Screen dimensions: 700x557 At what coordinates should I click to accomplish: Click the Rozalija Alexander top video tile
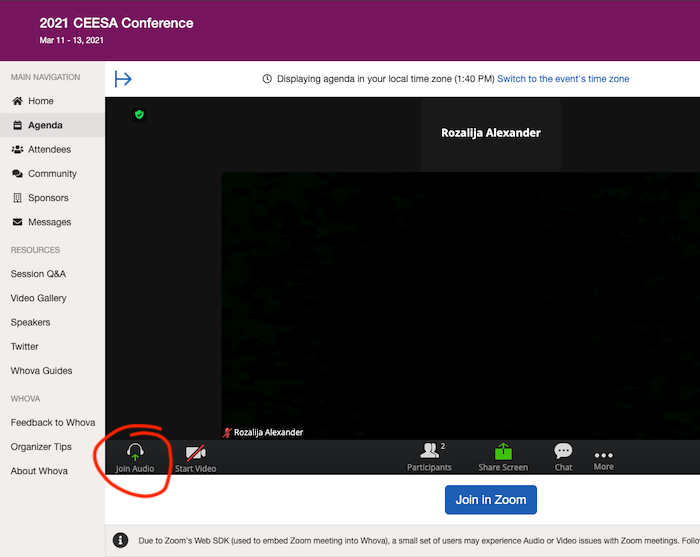491,134
